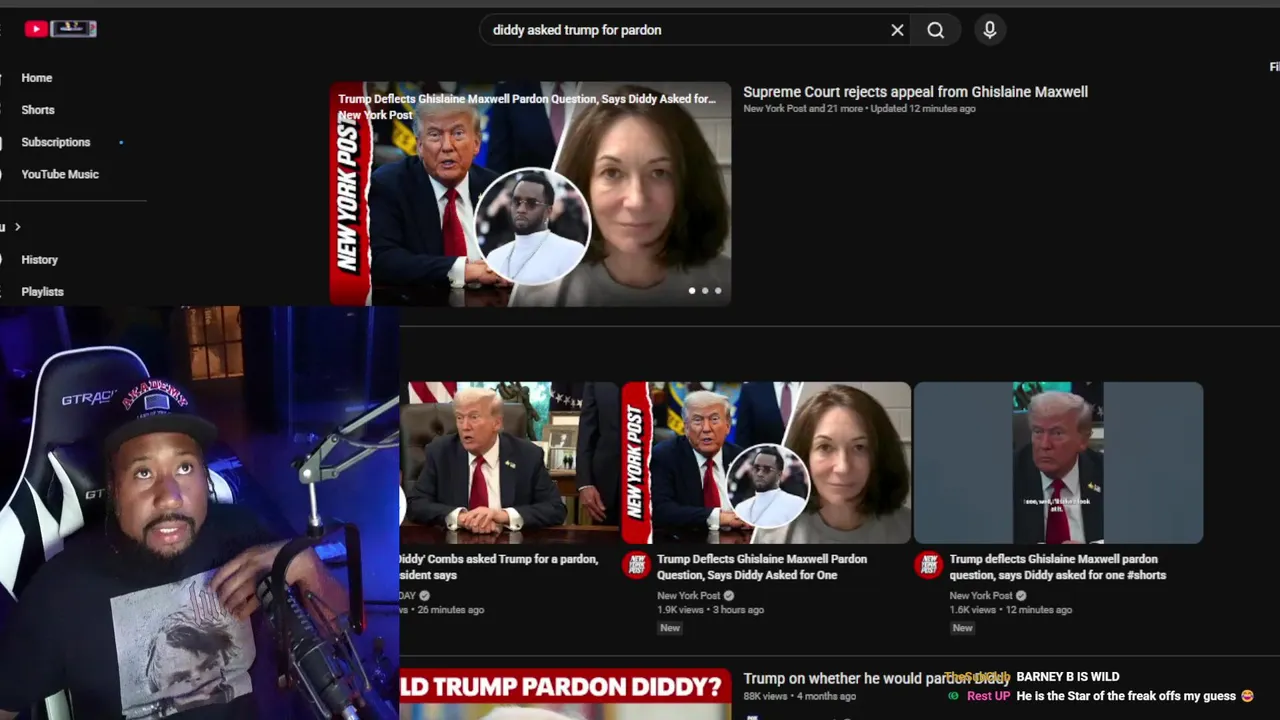Open 'Supreme Court rejects appeal from Ghislaine Maxwell'
1280x720 pixels.
click(x=915, y=92)
